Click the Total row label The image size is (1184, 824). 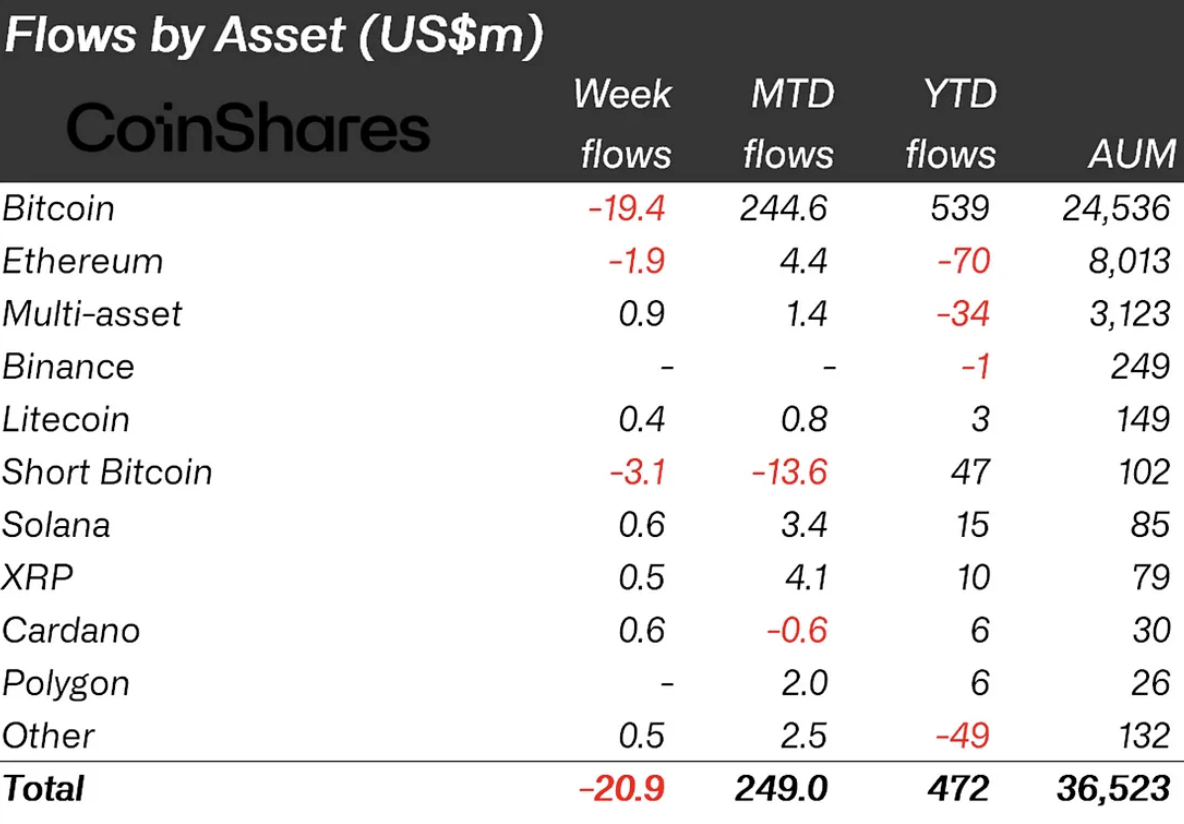coord(44,788)
